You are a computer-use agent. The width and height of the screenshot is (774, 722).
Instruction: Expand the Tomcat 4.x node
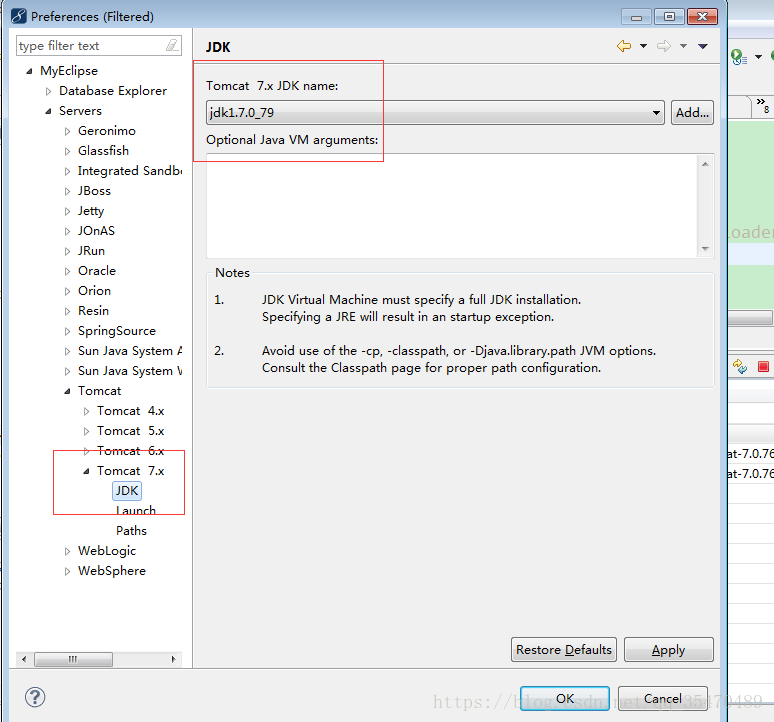click(x=86, y=412)
